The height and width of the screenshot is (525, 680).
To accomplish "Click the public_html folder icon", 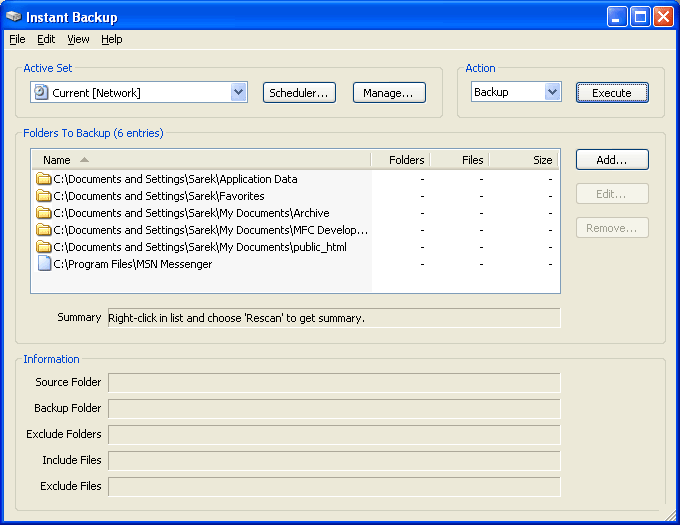I will 44,247.
